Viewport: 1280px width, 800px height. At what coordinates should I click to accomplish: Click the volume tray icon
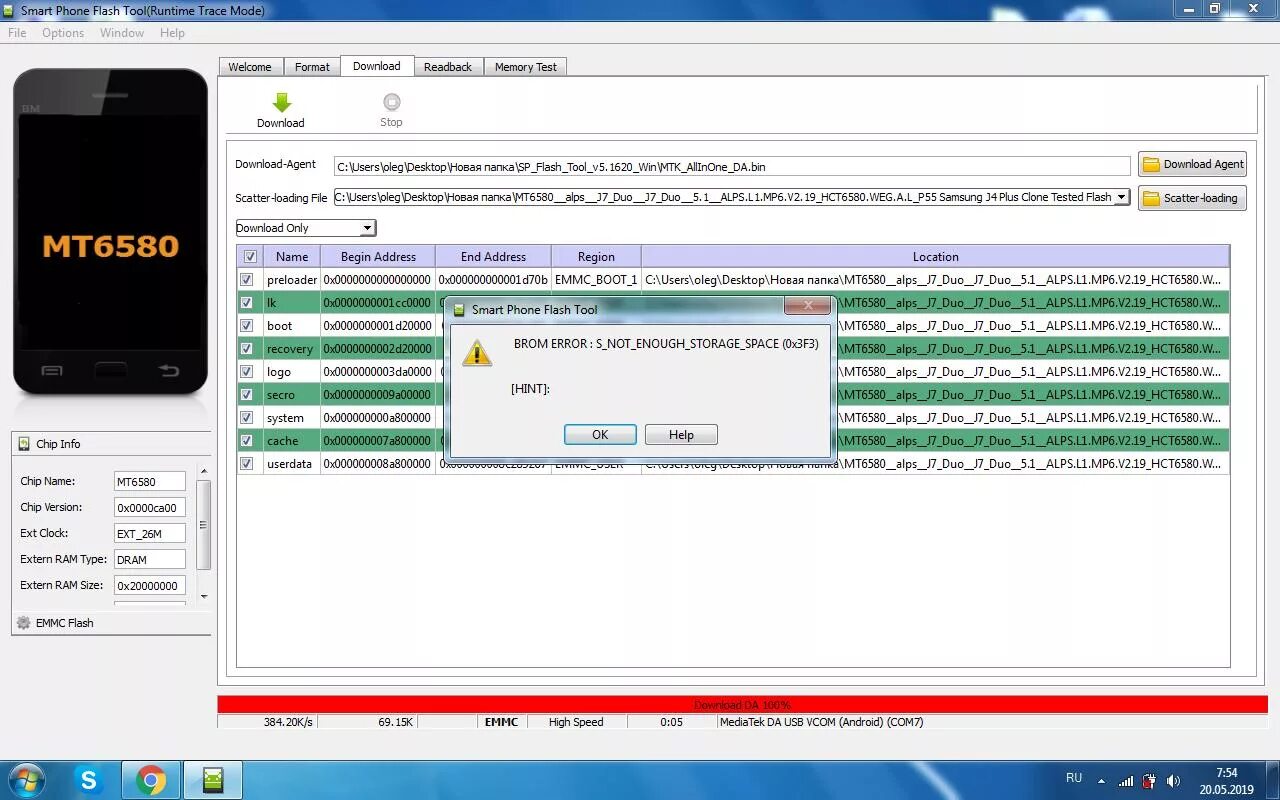point(1172,781)
